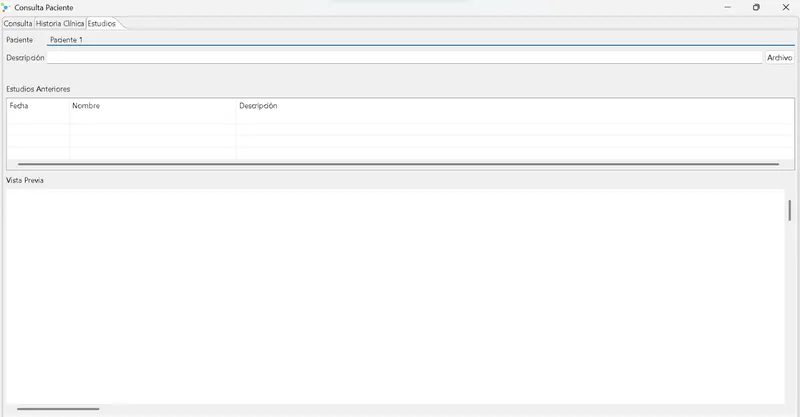Select the Estudios tab

(x=102, y=23)
